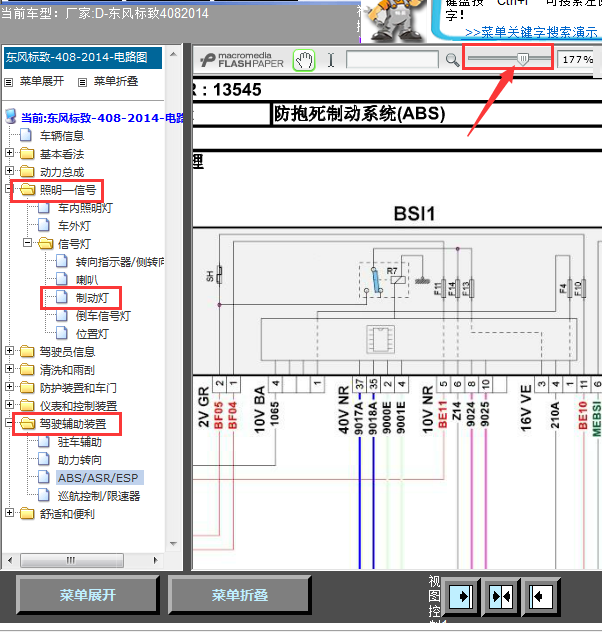The width and height of the screenshot is (602, 634).
Task: Click the FlashPaper search text field
Action: (392, 60)
